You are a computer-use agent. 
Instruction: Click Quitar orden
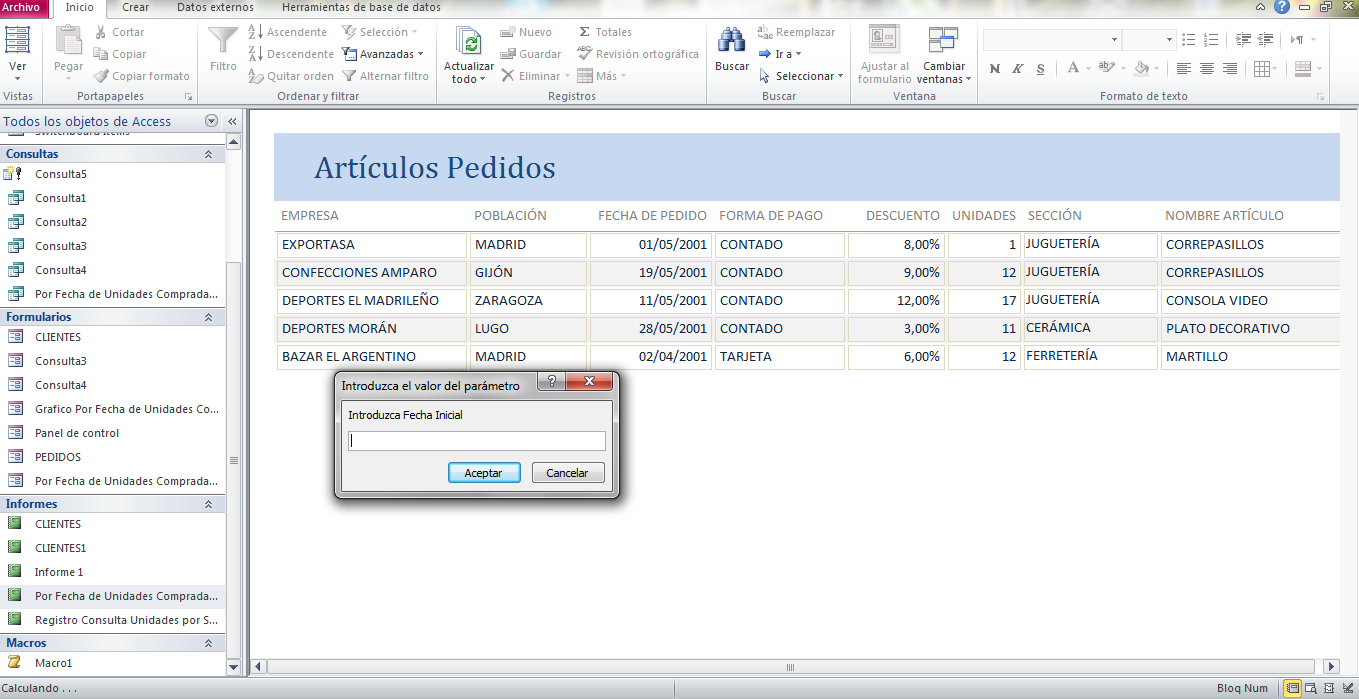coord(290,76)
